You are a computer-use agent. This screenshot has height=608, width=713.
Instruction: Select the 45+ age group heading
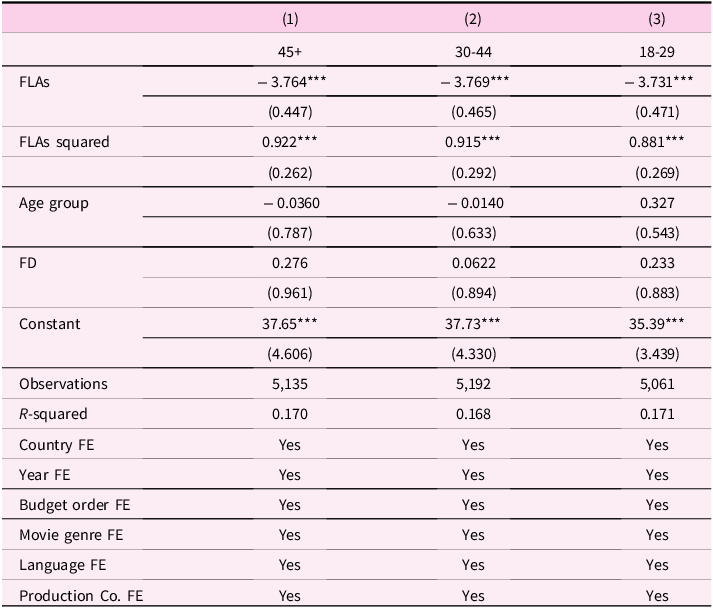click(x=290, y=52)
